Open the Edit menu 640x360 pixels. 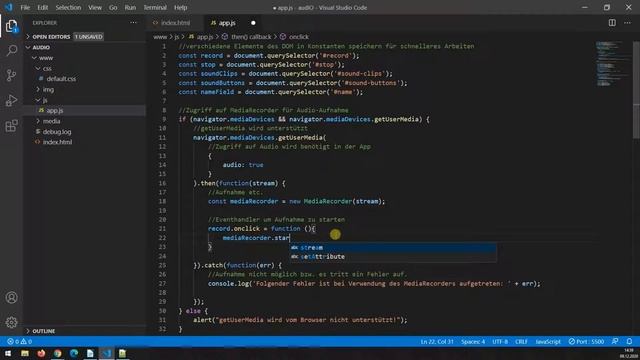click(42, 7)
